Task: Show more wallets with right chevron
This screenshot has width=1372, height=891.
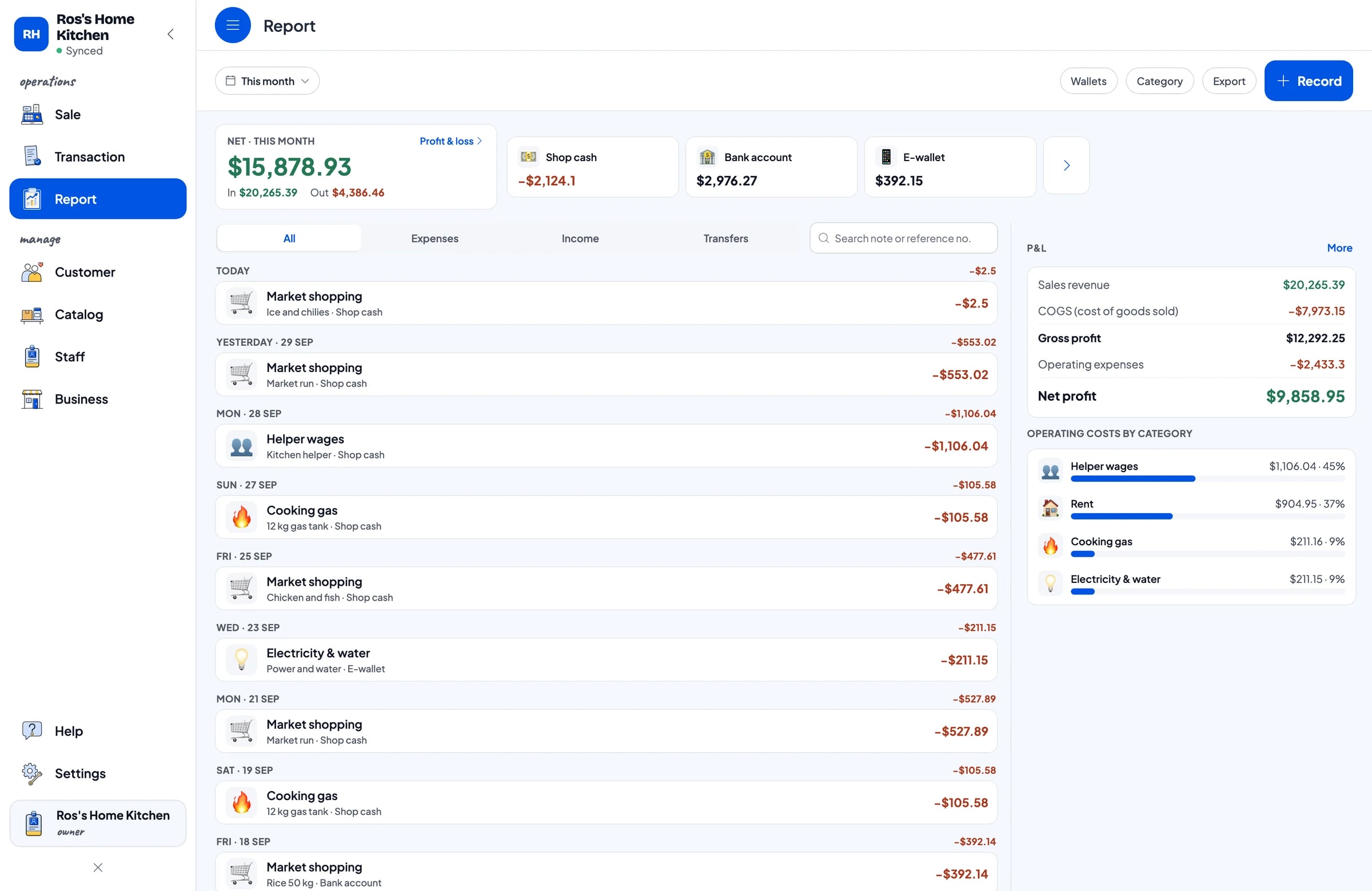Action: (x=1067, y=165)
